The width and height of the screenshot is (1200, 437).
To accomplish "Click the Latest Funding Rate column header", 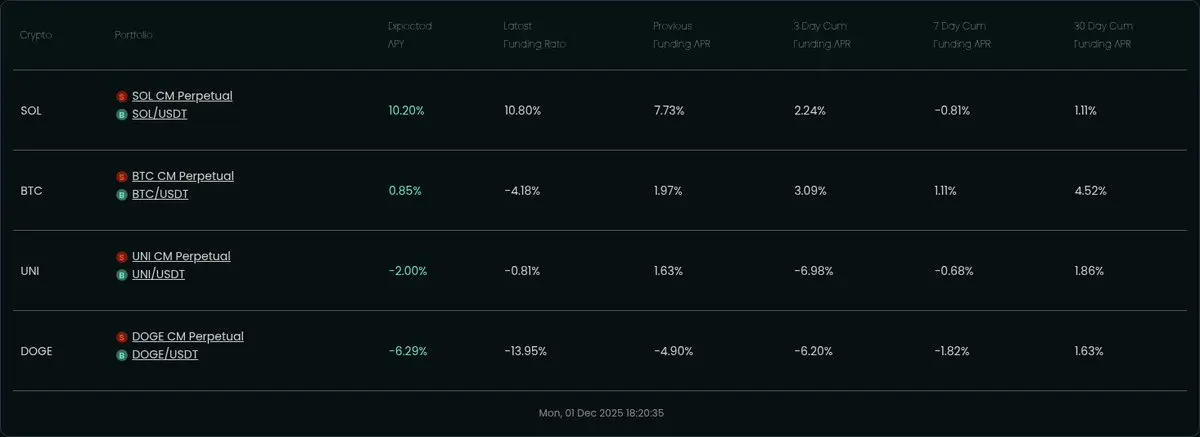I will [531, 35].
